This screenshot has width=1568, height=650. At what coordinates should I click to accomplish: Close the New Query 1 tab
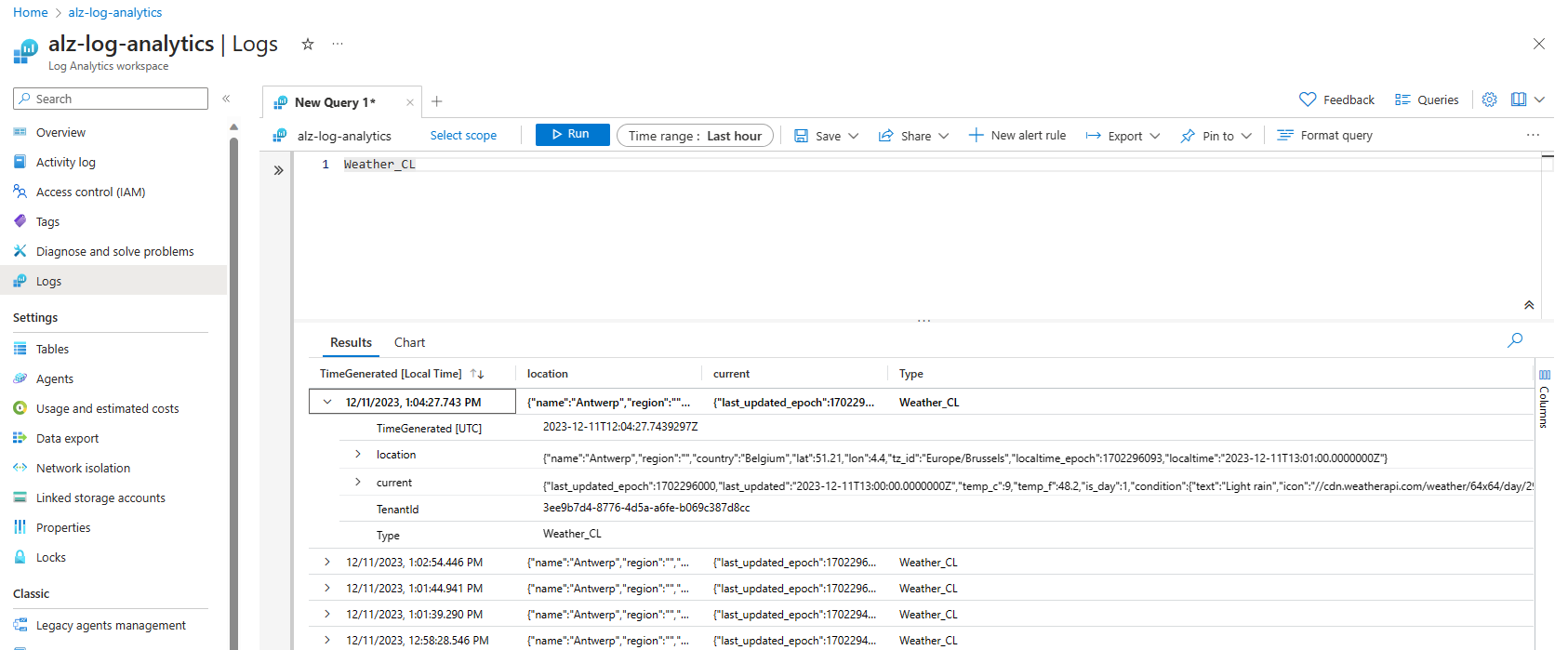410,102
